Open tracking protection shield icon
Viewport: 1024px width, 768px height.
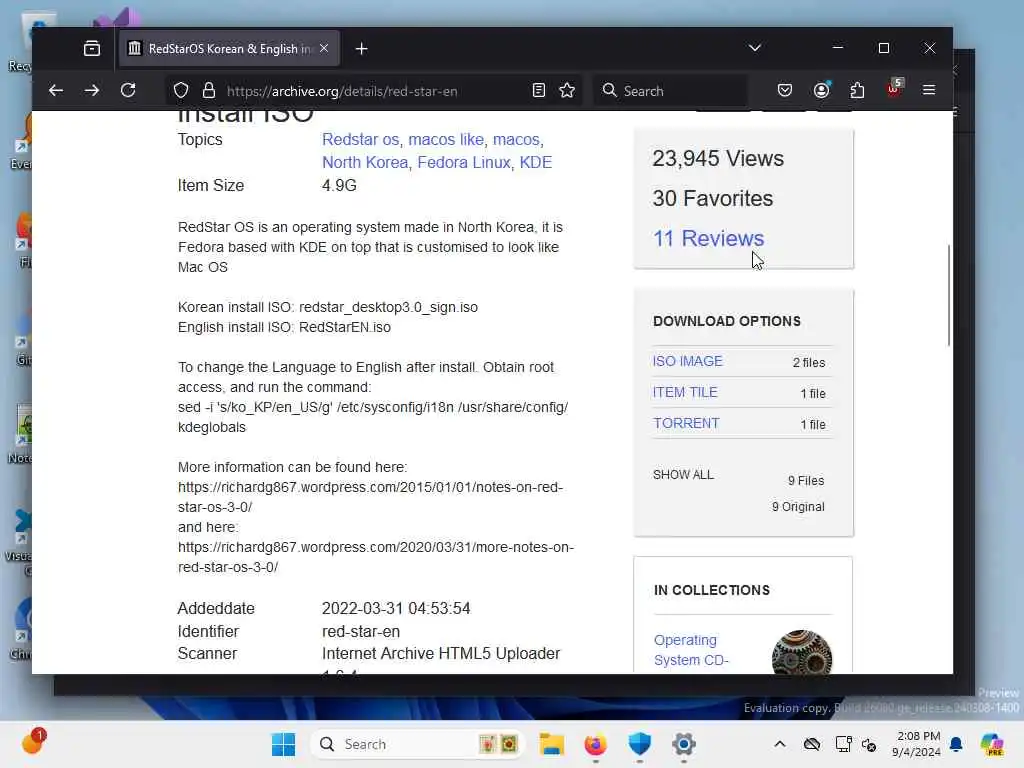click(x=181, y=91)
